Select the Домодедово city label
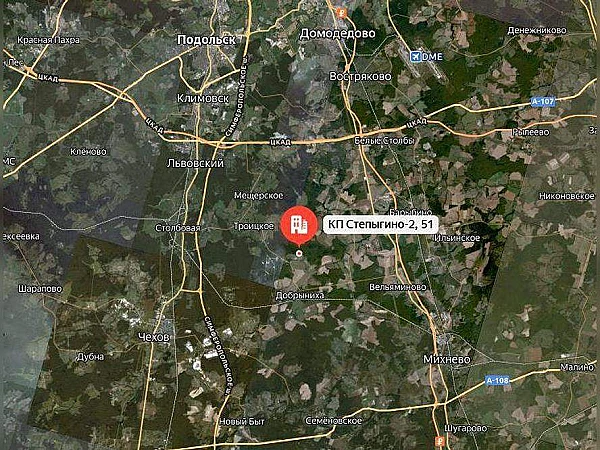The height and width of the screenshot is (450, 600). [x=338, y=34]
